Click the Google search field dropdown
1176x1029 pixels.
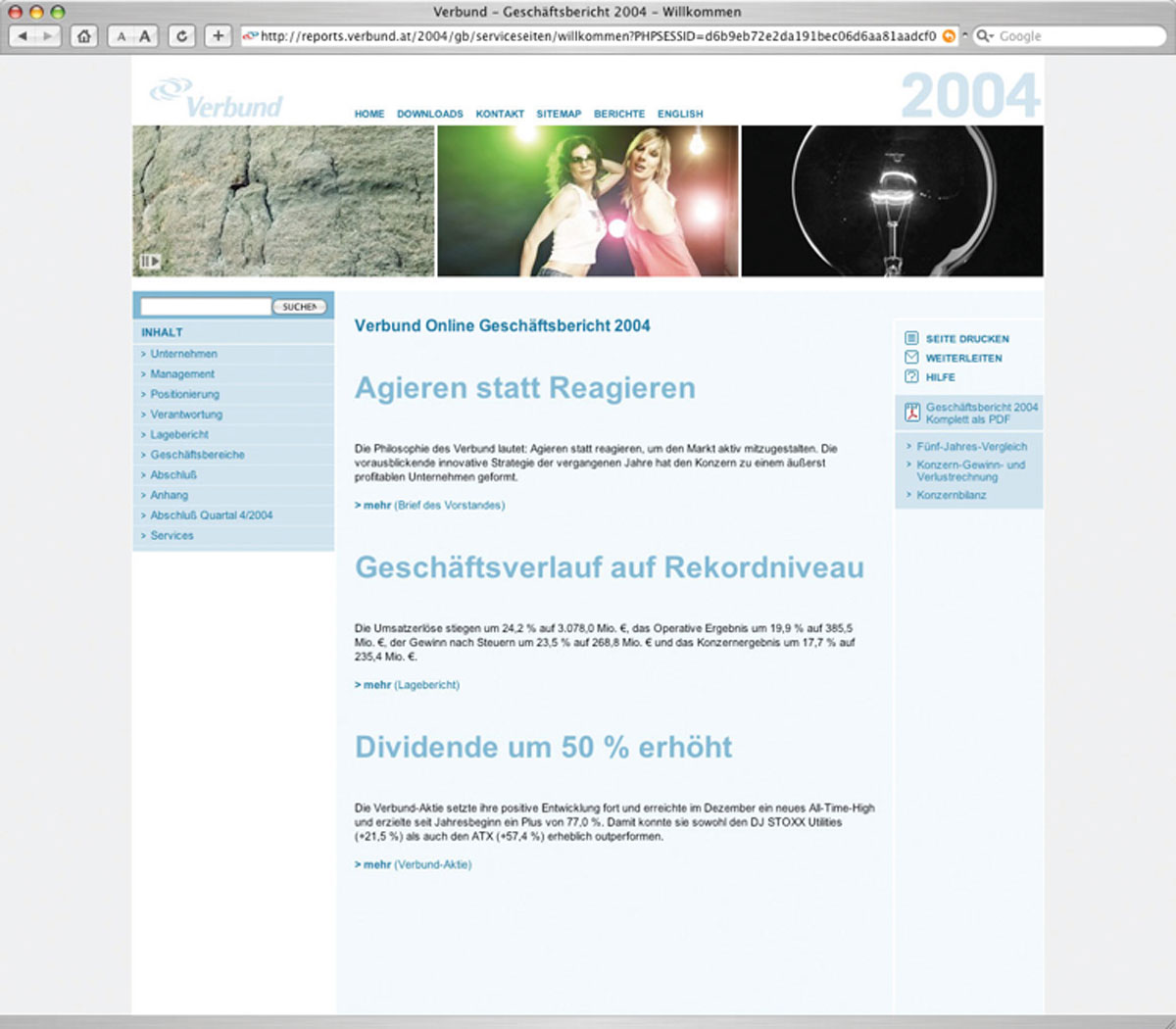pos(984,36)
